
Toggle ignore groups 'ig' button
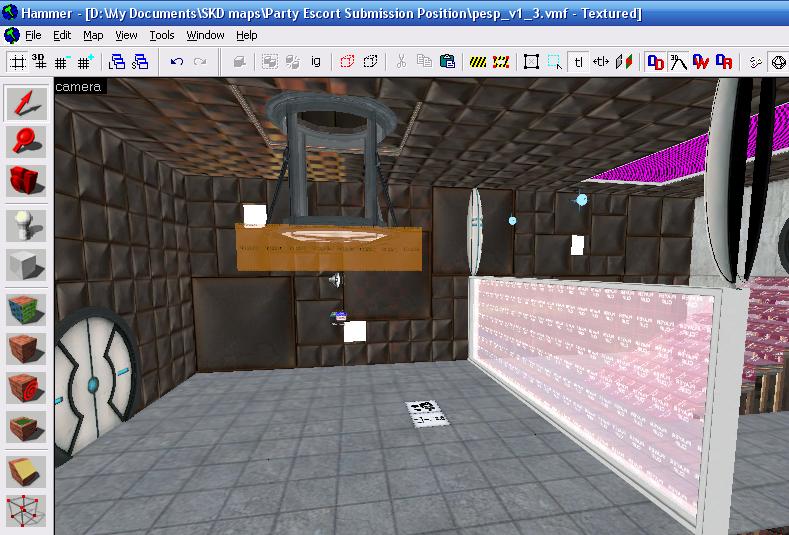pos(316,62)
